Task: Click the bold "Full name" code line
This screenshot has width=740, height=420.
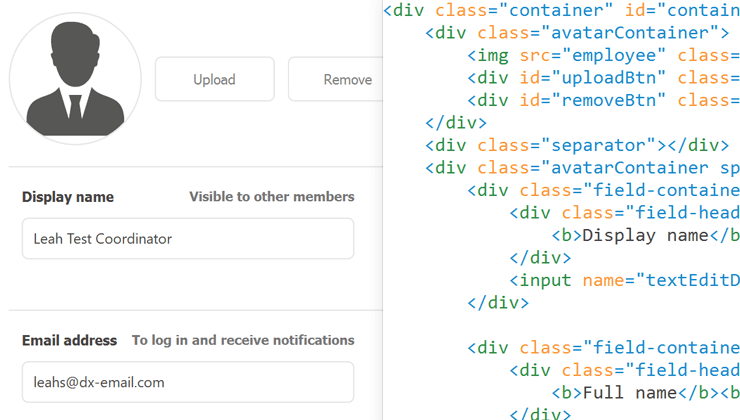Action: point(645,392)
